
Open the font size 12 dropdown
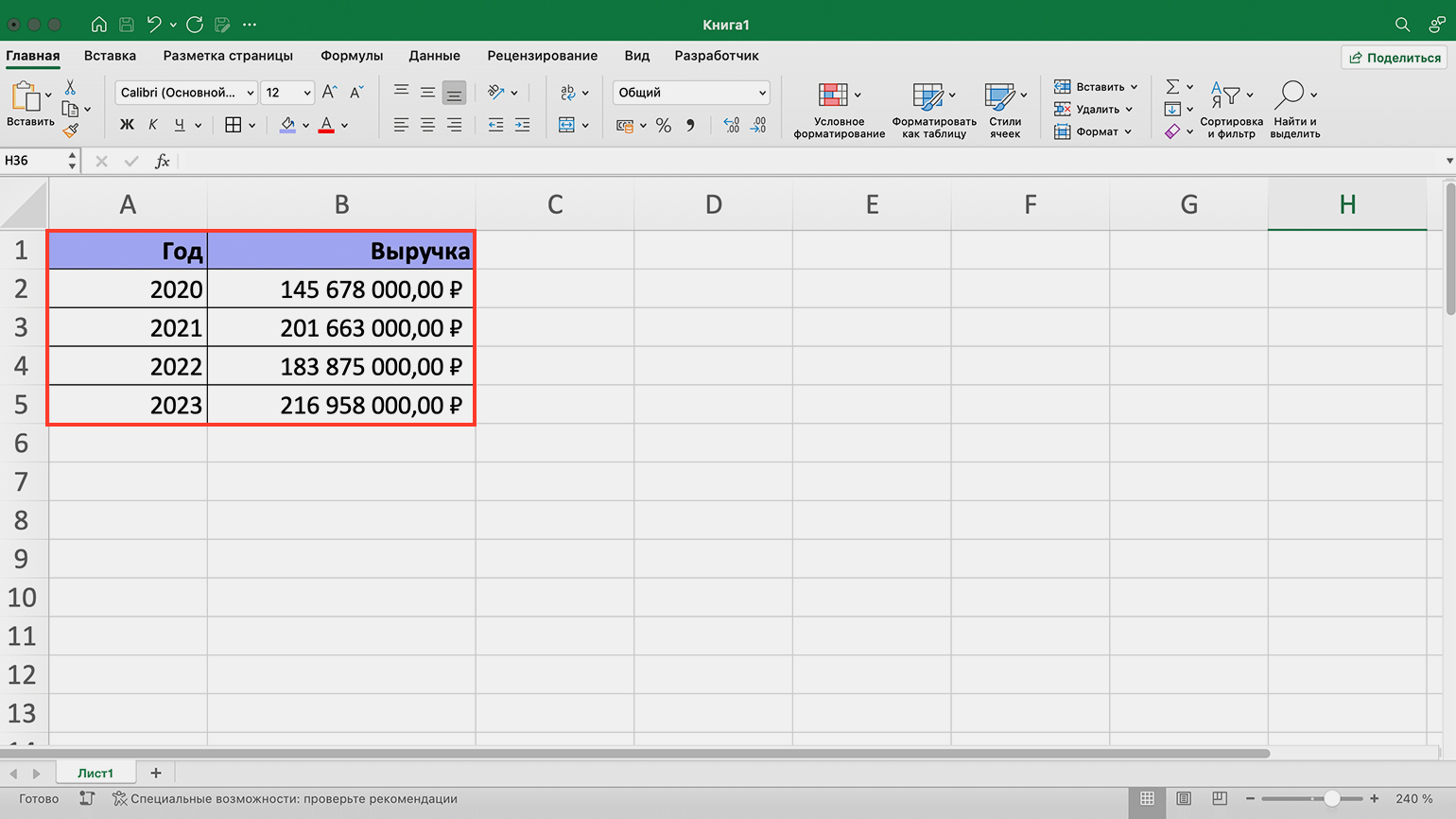click(307, 93)
